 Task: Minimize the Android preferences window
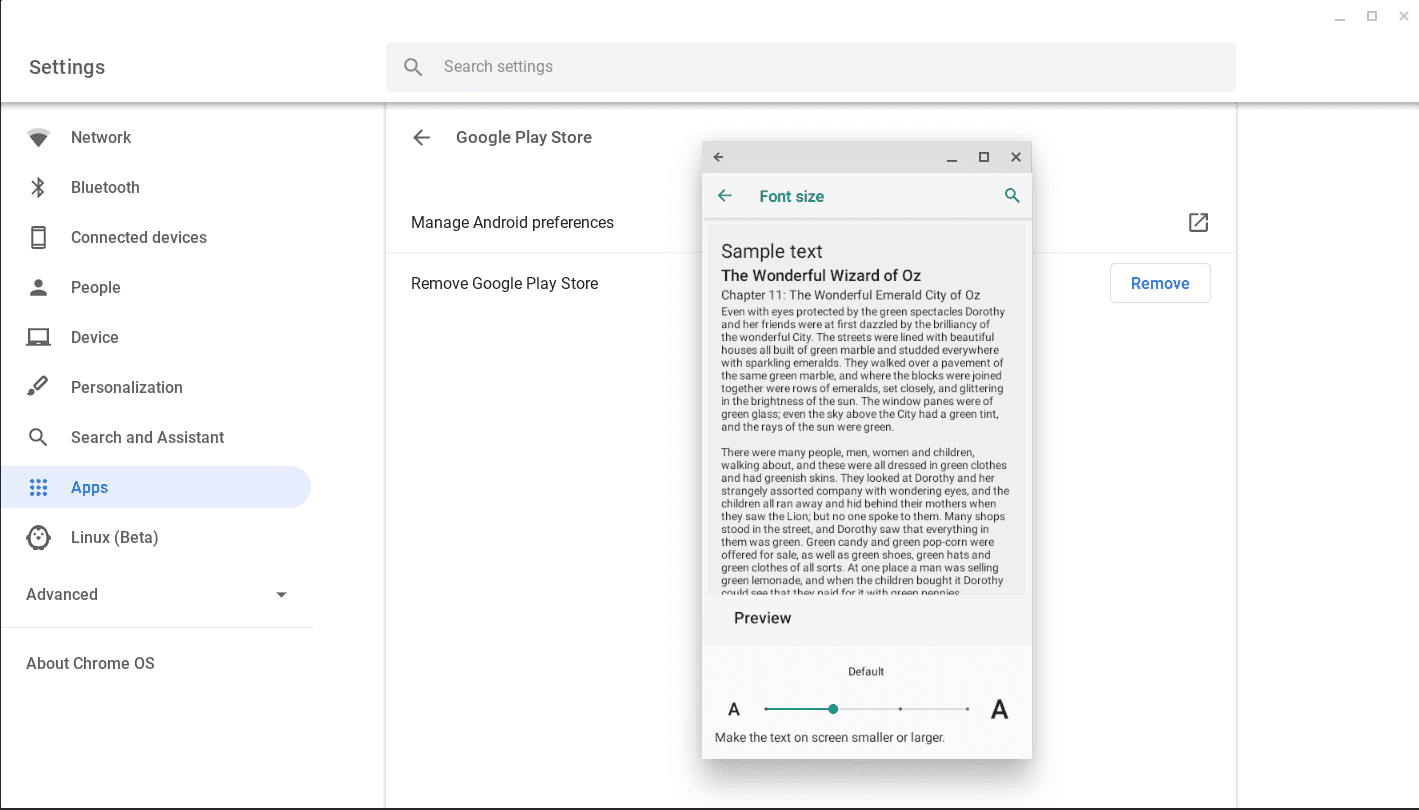[952, 158]
